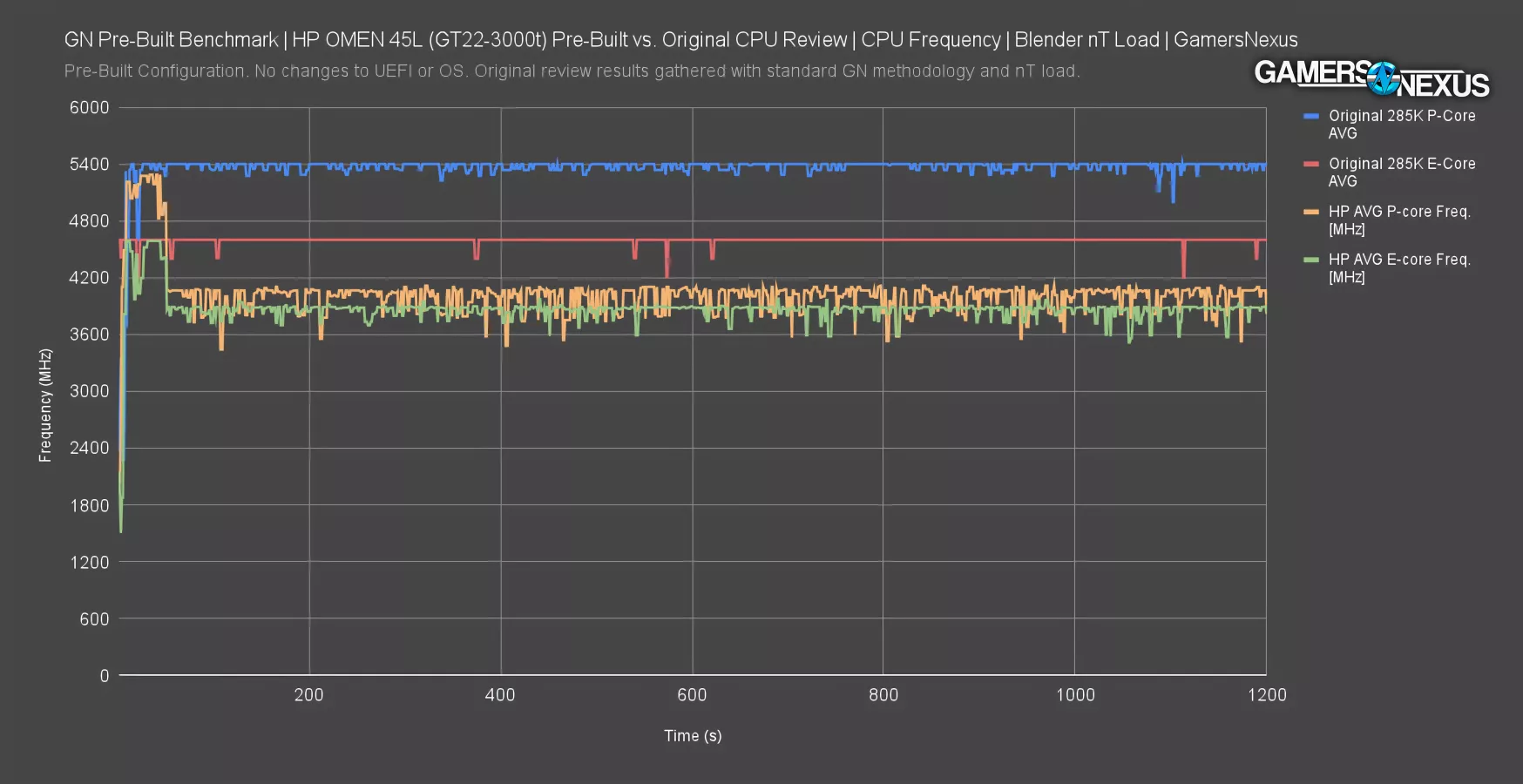Click the 1200 tick on the time axis
Screen dimensions: 1523x784
pyautogui.click(x=1266, y=695)
